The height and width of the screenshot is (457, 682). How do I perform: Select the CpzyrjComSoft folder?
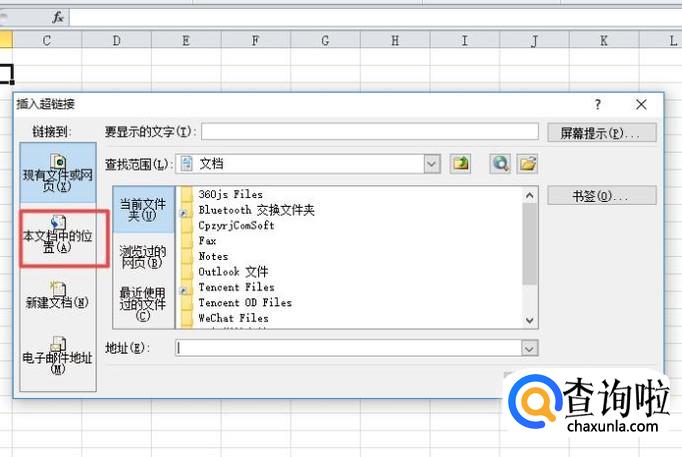[x=236, y=225]
